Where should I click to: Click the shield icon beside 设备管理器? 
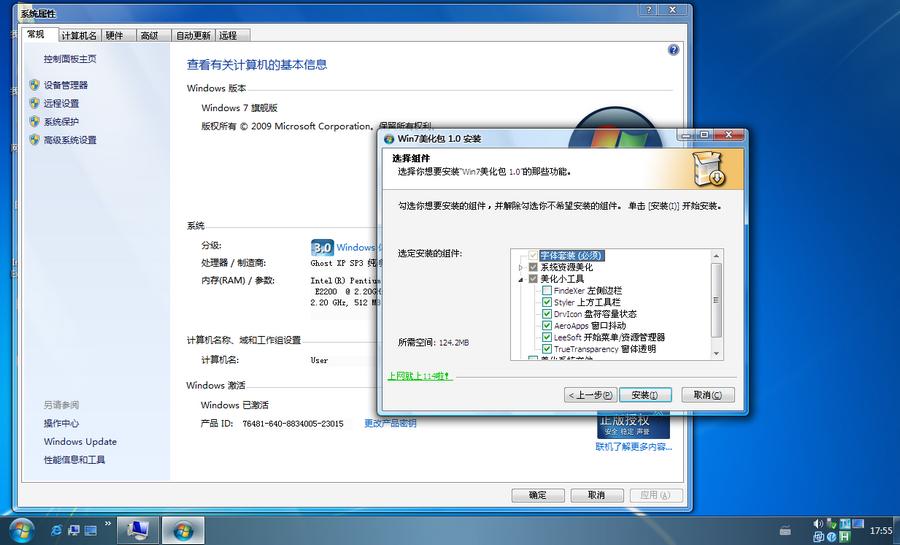pyautogui.click(x=34, y=85)
